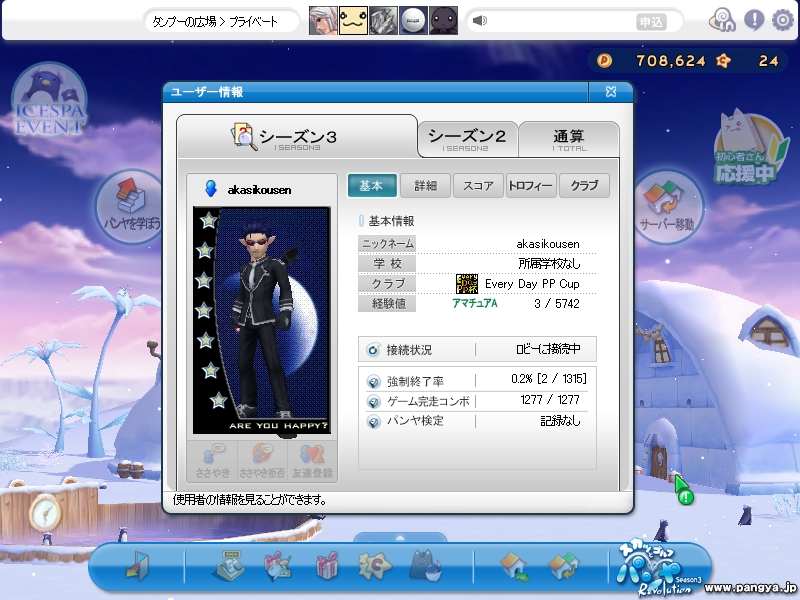Select the 詳細 sub-tab
Screen dimensions: 800x600
[426, 186]
